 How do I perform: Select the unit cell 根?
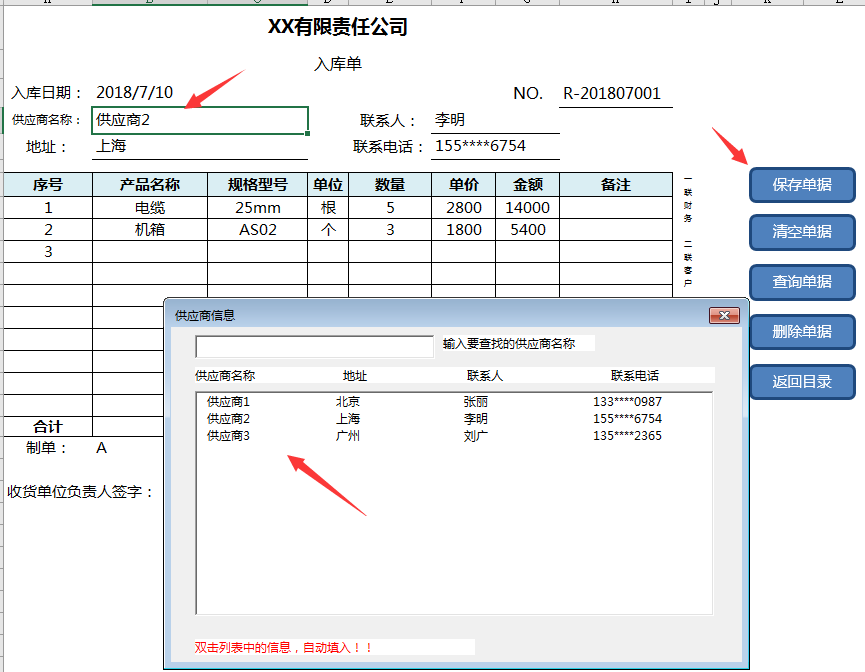click(328, 207)
